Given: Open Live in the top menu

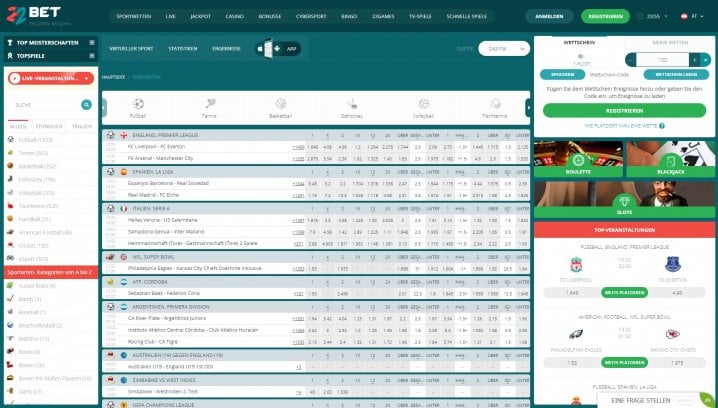Looking at the screenshot, I should click(170, 16).
